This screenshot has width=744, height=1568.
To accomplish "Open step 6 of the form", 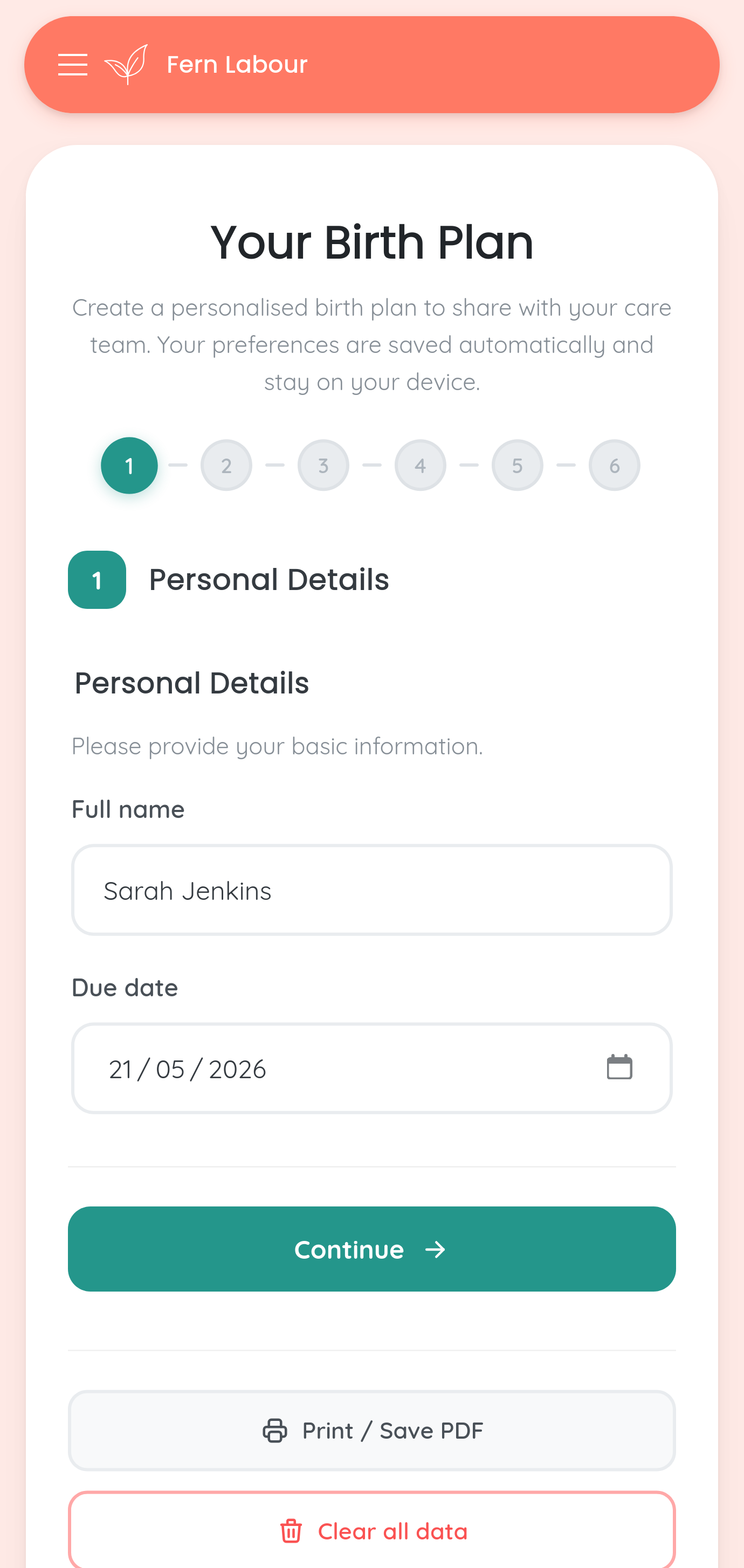I will click(x=614, y=465).
